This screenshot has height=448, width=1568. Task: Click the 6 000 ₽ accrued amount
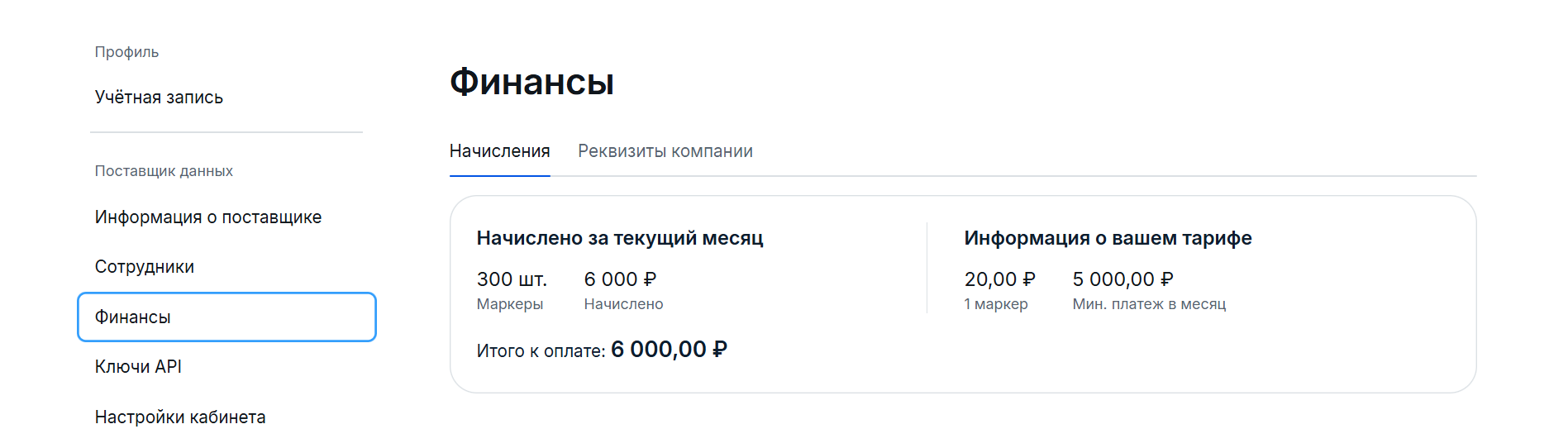point(620,279)
